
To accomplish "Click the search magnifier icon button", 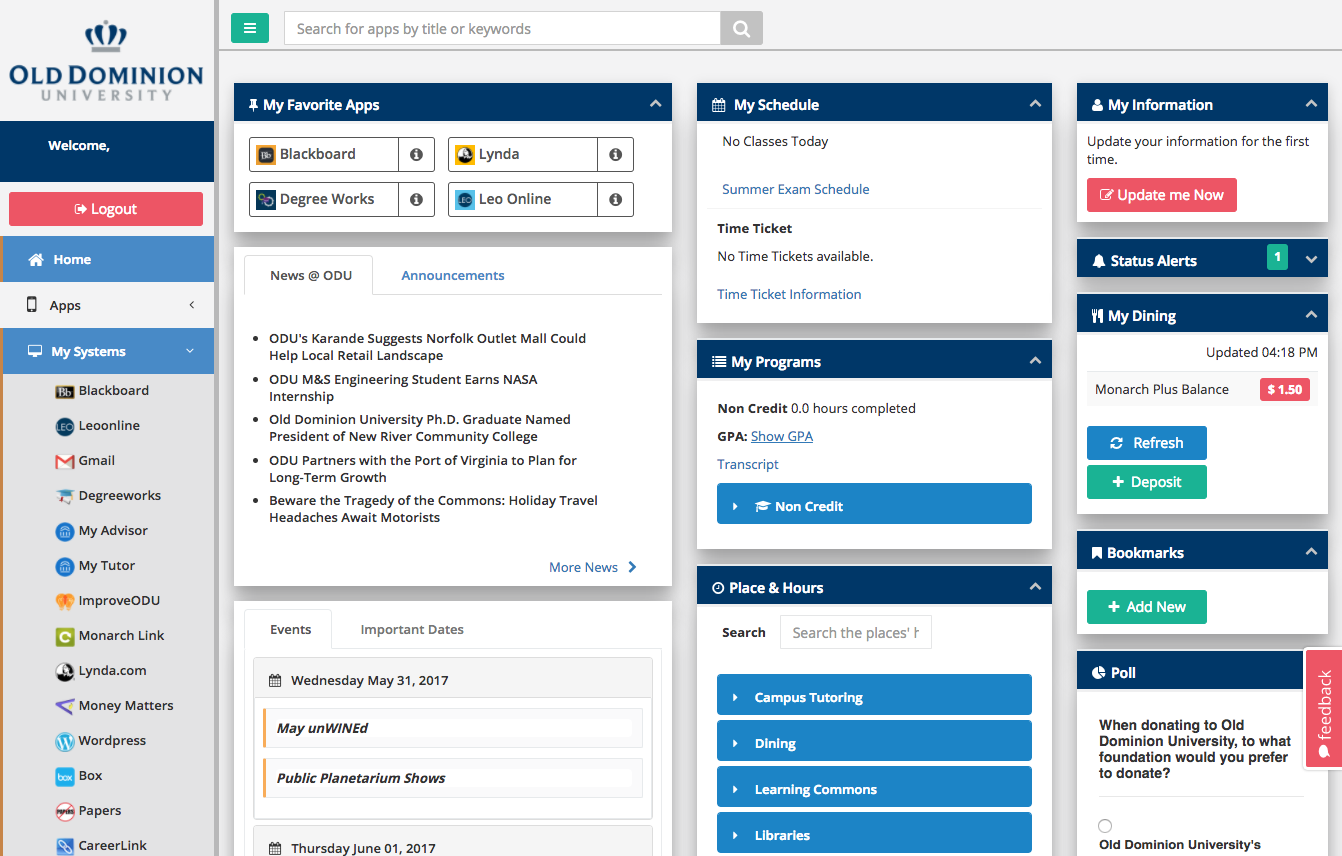I will click(x=741, y=29).
